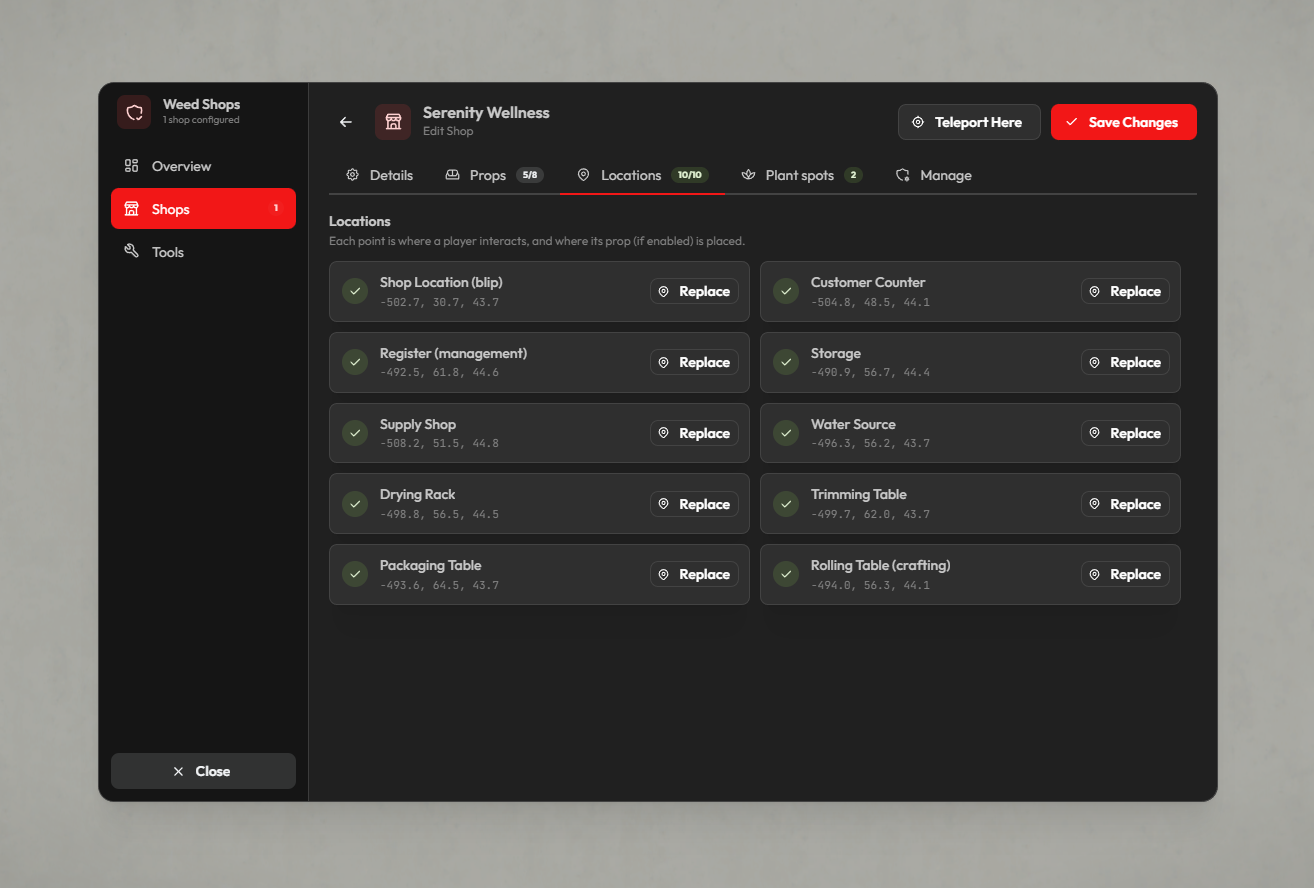Click coordinates -502.7, 30.7, 43.7

pos(439,302)
